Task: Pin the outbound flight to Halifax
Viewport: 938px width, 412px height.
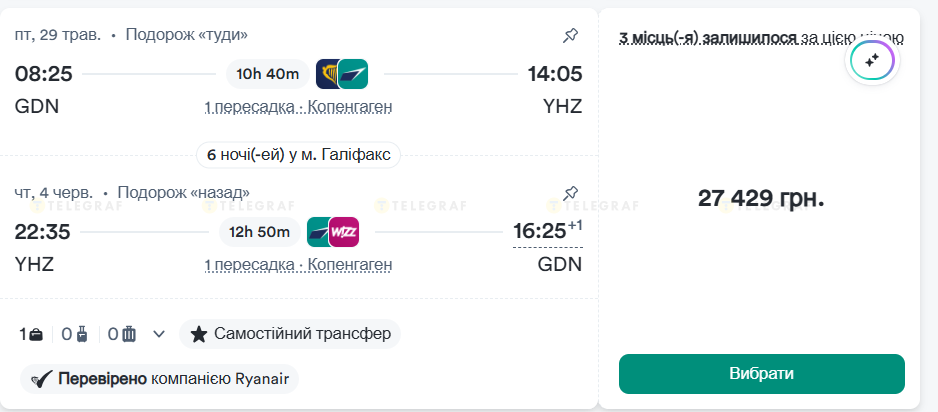Action: [570, 36]
